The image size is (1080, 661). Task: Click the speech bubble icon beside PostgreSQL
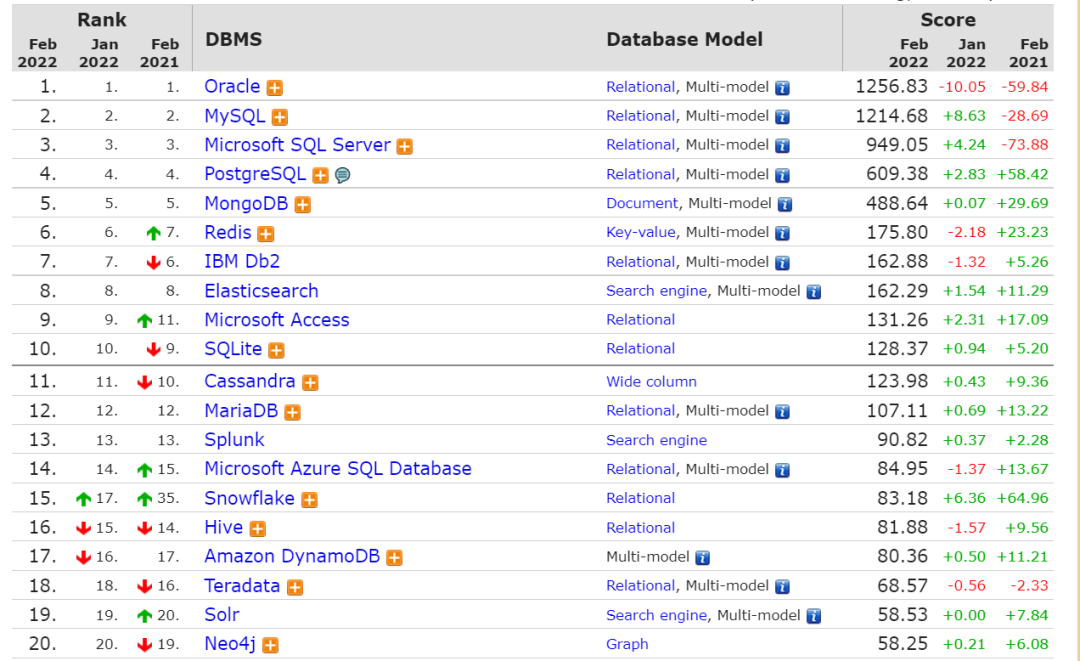coord(342,175)
